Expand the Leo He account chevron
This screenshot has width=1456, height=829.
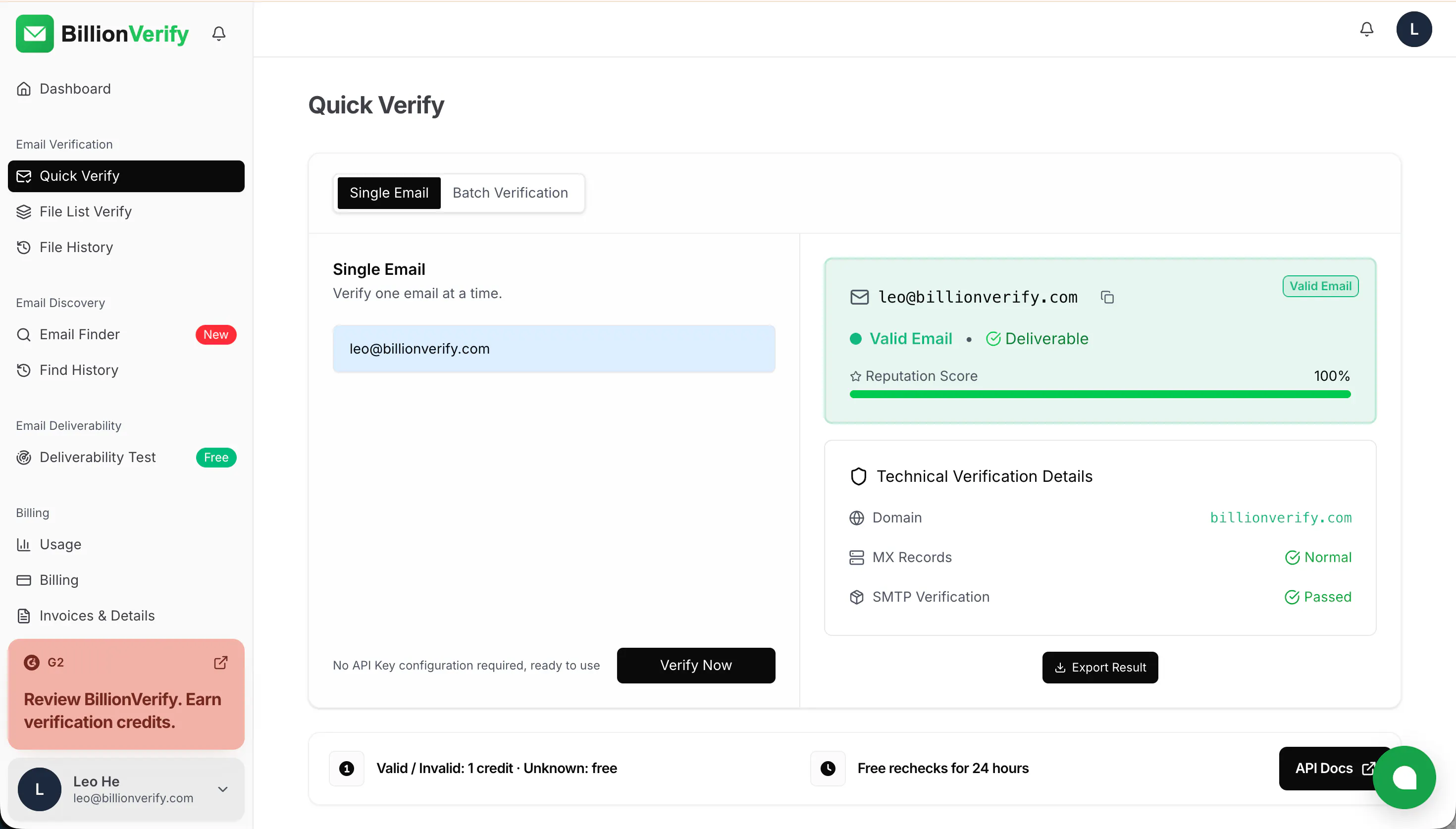[223, 789]
